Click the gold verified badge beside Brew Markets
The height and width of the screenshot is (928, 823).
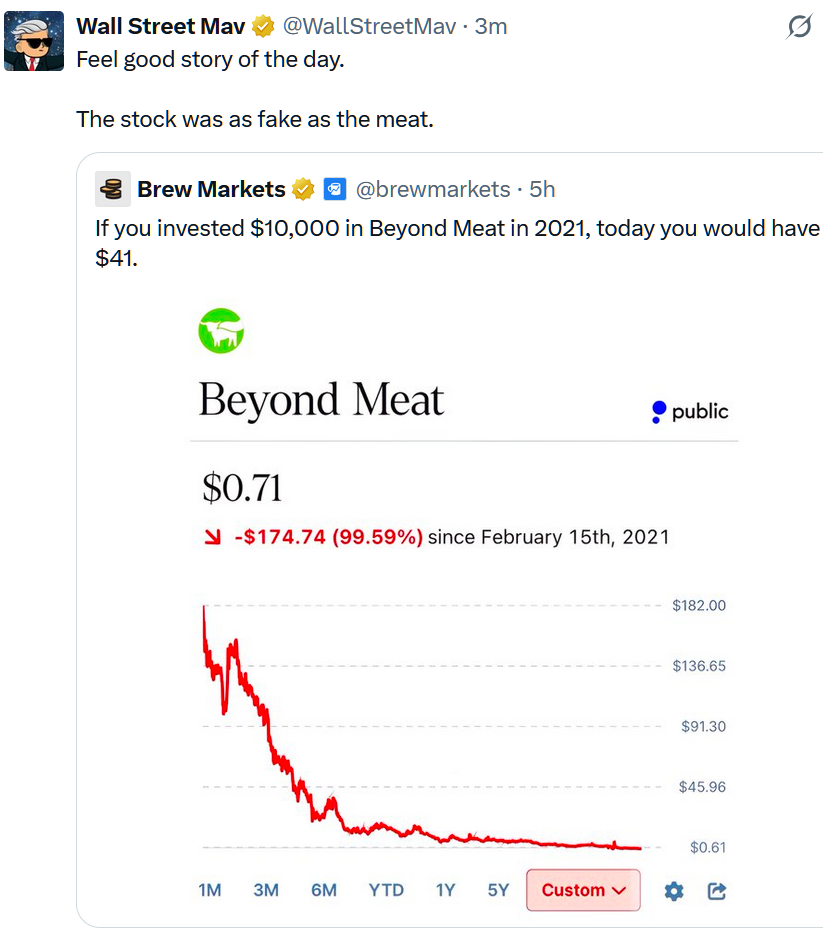click(303, 189)
